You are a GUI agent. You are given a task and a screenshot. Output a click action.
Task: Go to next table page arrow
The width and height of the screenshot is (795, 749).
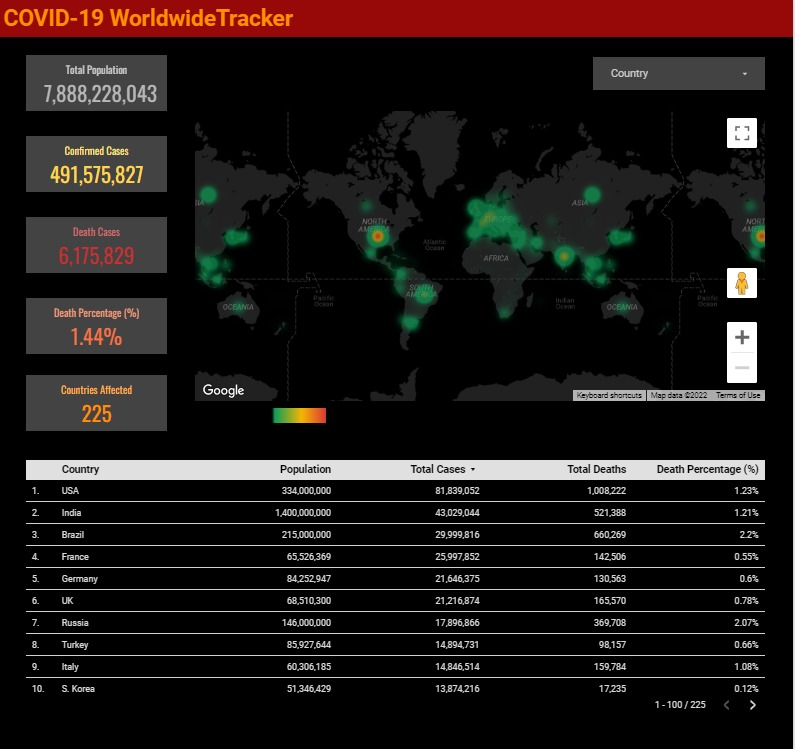pos(752,705)
